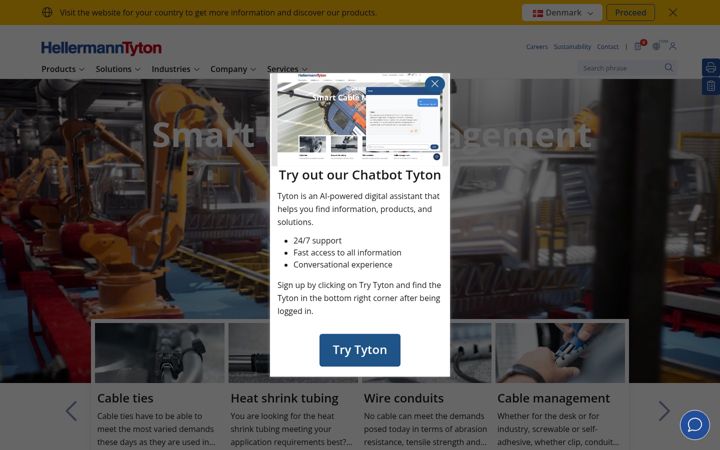
Task: Close the Chatbot Tyton popup
Action: coord(434,84)
